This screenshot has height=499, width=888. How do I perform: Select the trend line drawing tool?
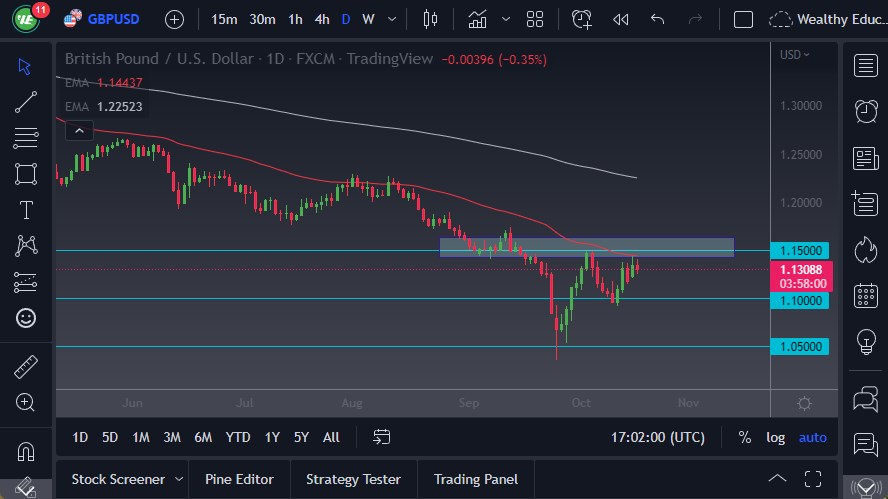(x=26, y=102)
